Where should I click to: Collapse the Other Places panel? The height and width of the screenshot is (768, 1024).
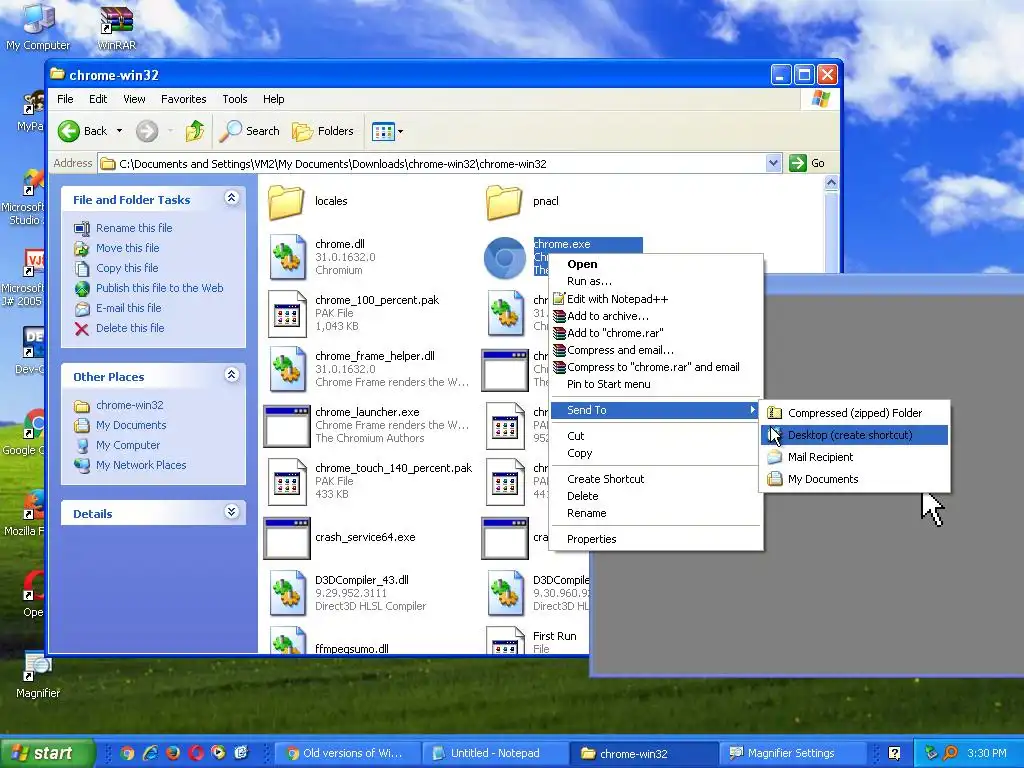point(231,374)
